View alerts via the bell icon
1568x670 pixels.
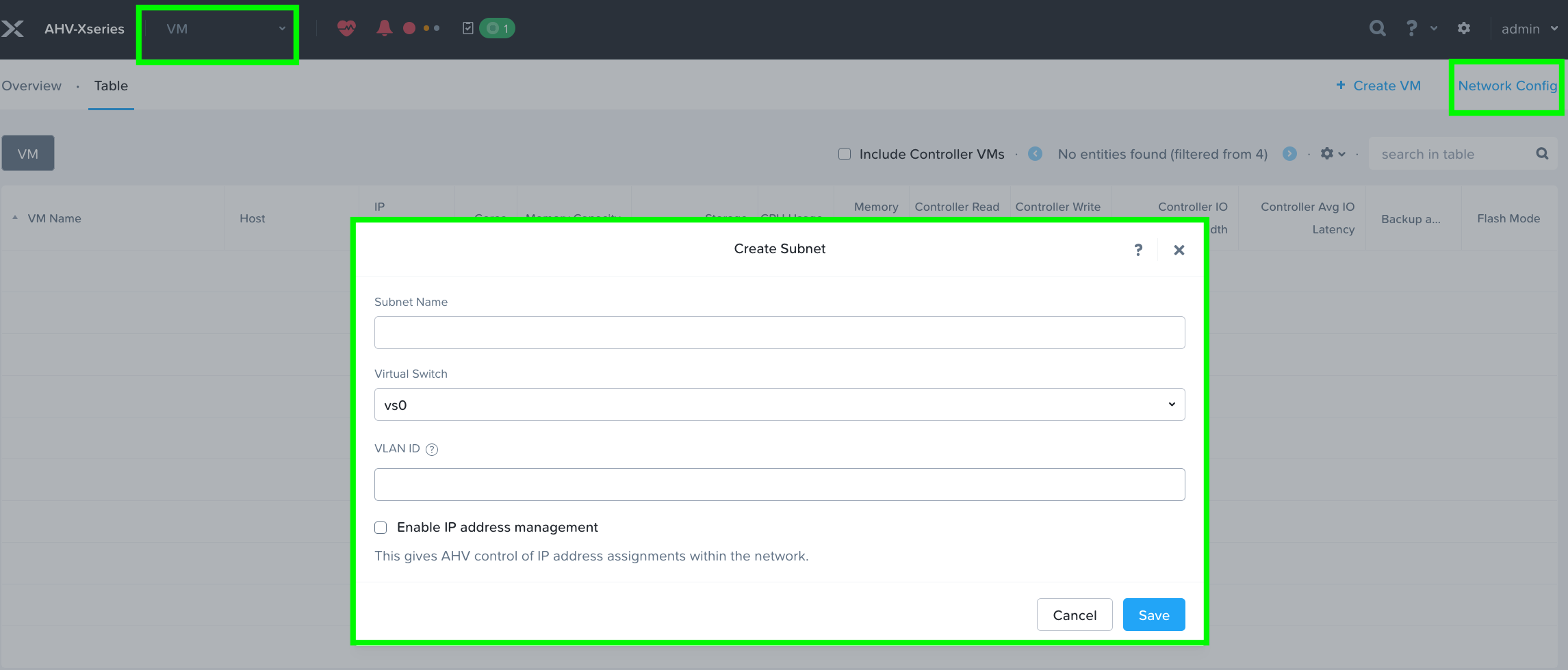(x=385, y=27)
